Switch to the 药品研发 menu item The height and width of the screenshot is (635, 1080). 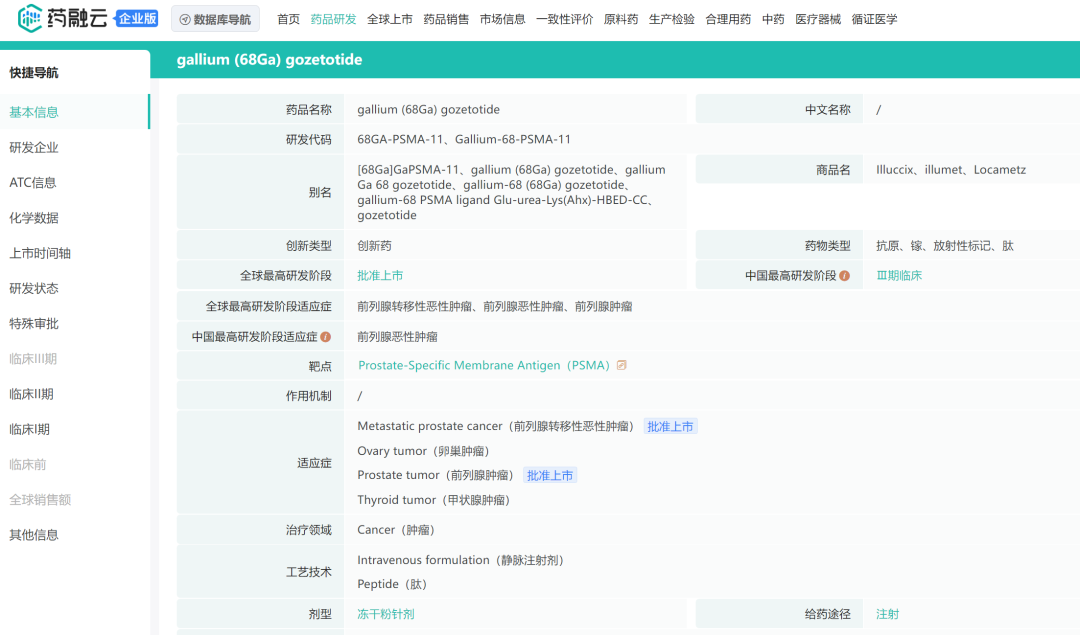coord(333,18)
